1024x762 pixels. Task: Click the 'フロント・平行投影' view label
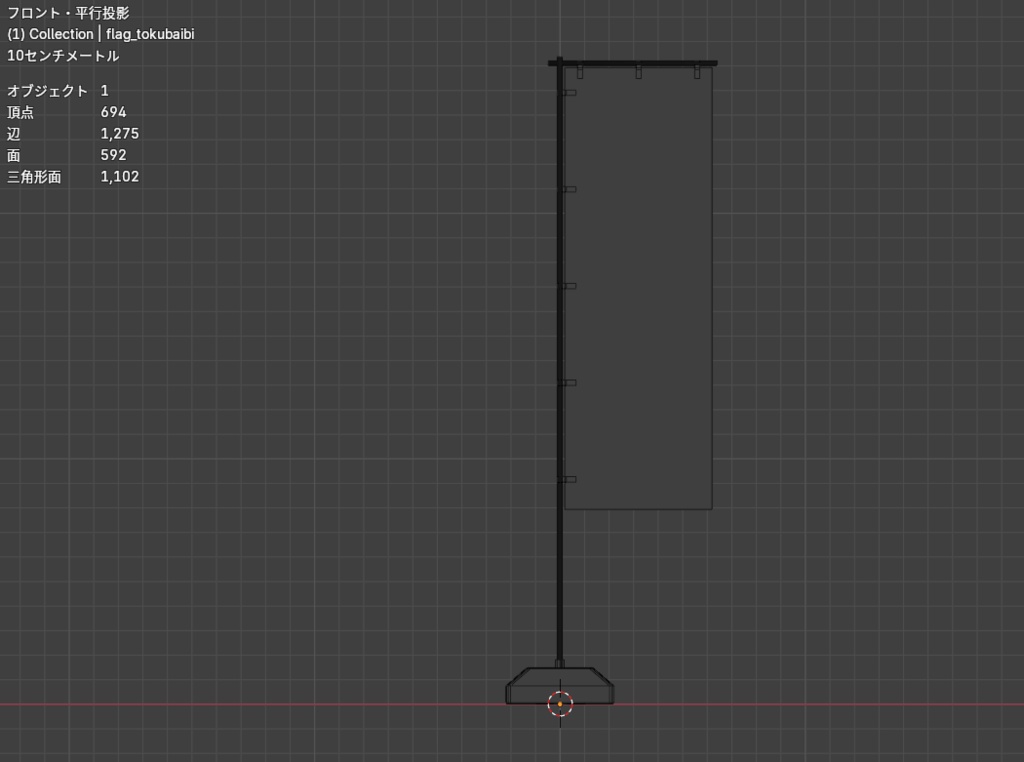69,13
